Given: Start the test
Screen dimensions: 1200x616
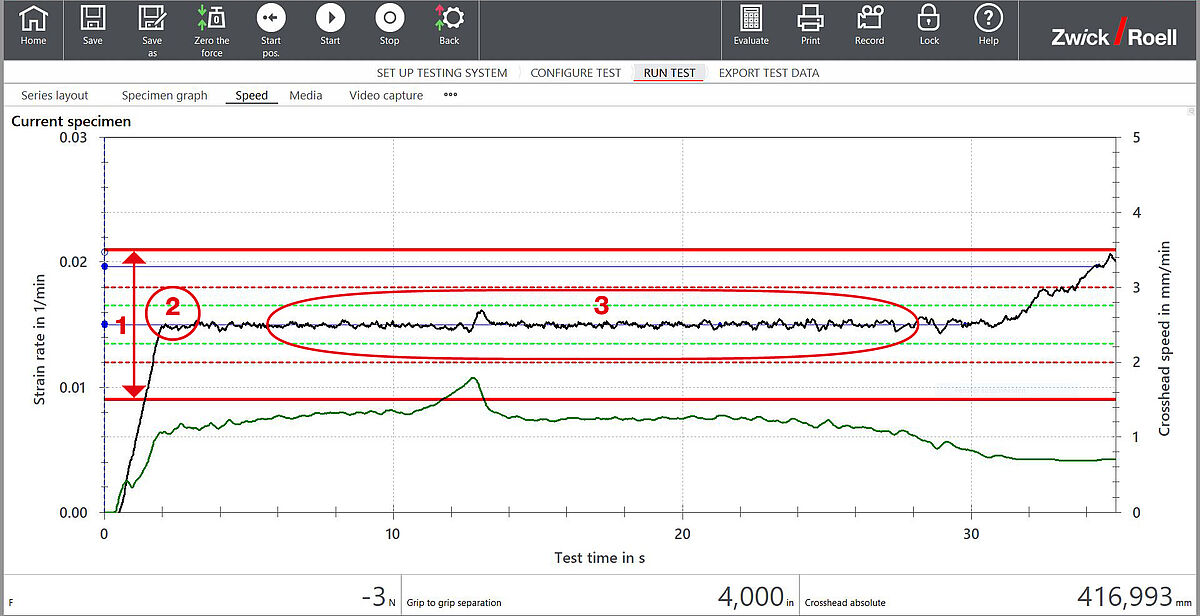Looking at the screenshot, I should click(x=330, y=26).
